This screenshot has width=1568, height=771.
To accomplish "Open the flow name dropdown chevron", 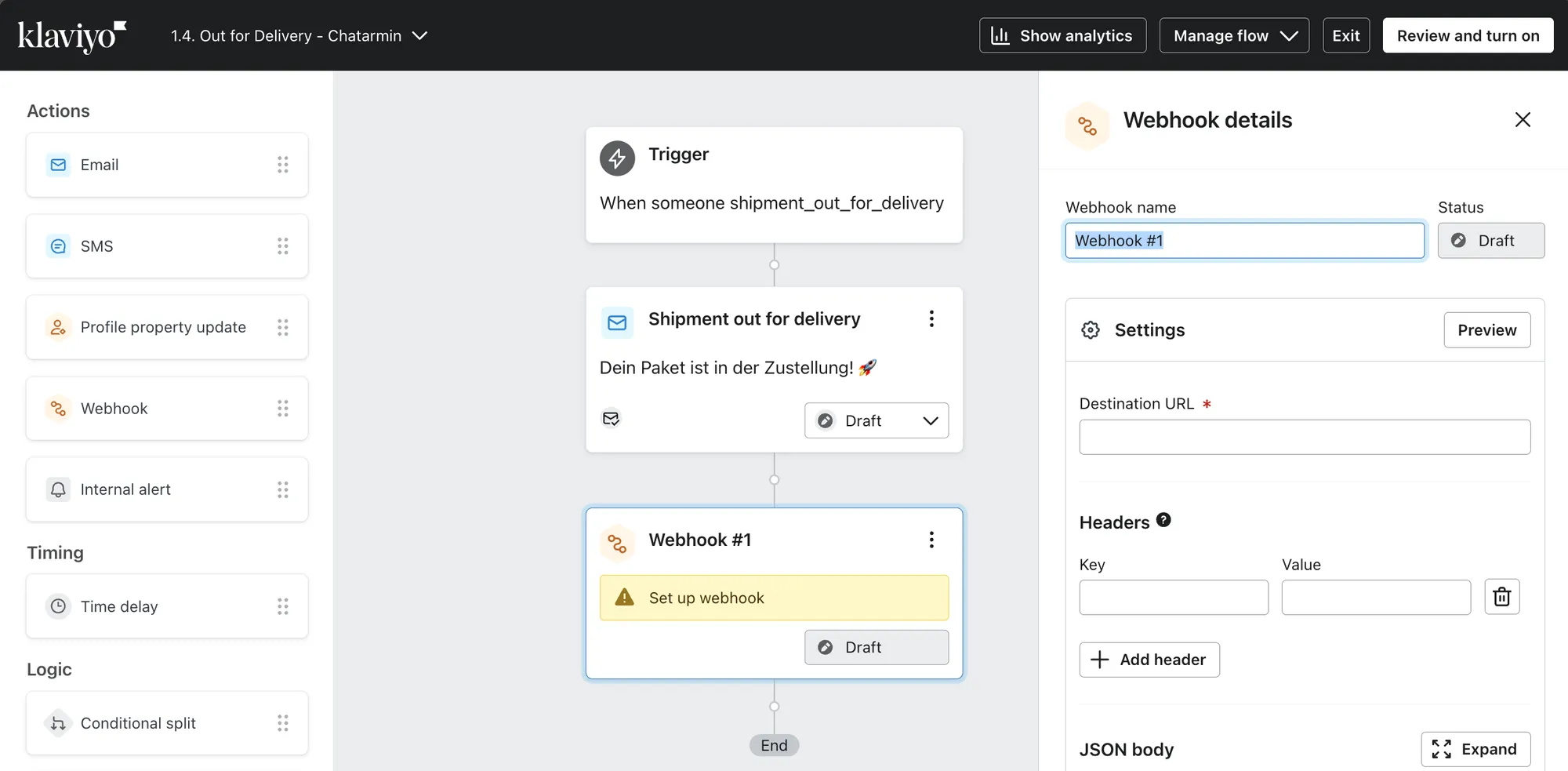I will [x=420, y=36].
